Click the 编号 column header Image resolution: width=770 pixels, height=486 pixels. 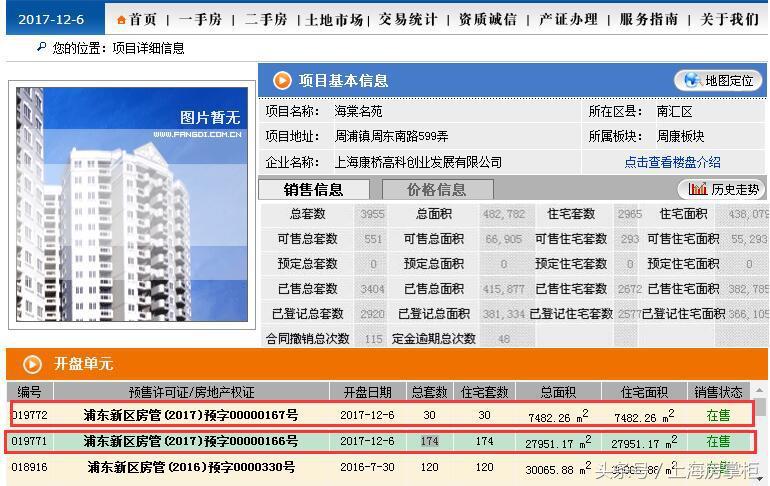coord(29,392)
